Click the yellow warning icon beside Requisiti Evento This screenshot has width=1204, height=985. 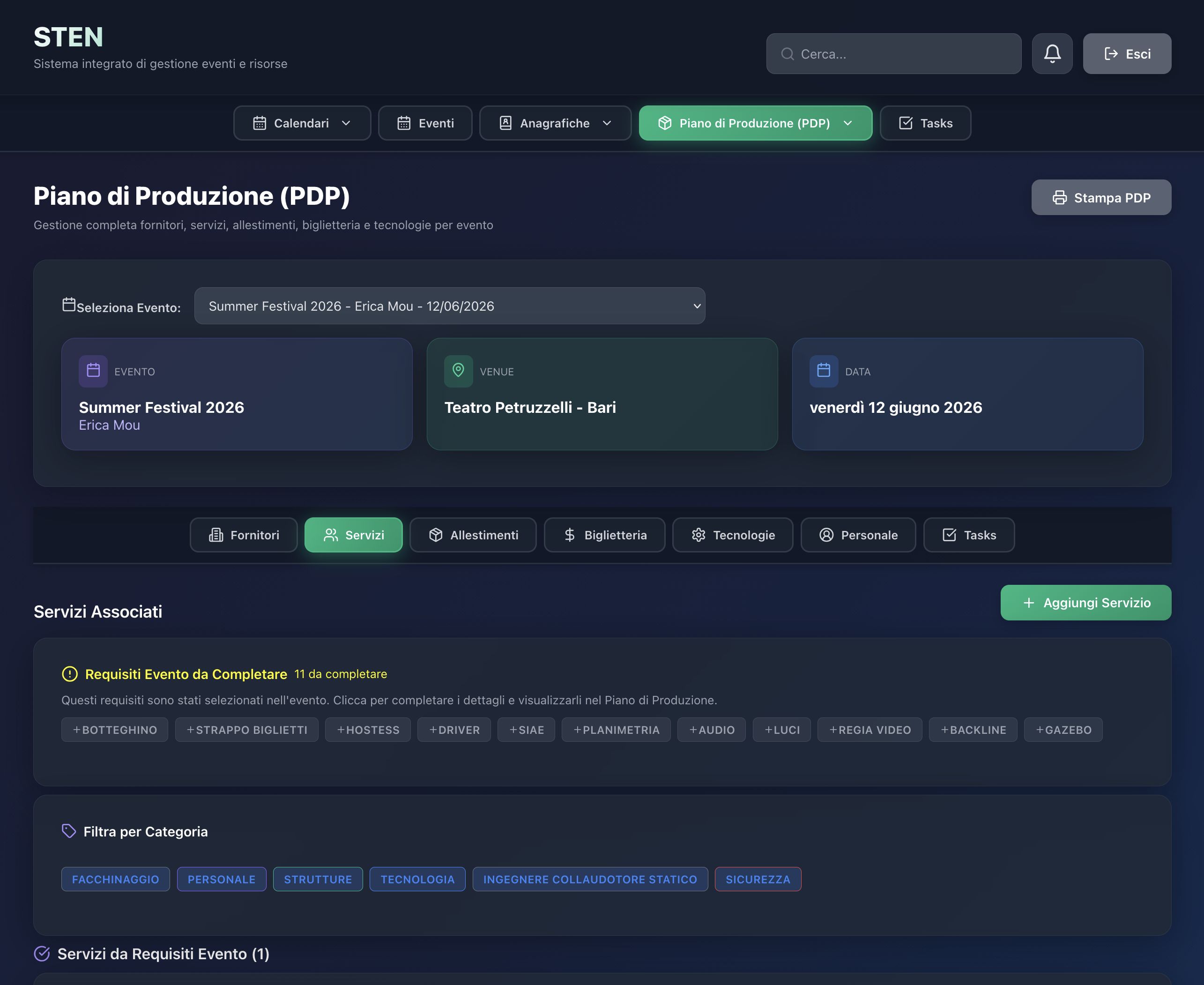click(69, 674)
